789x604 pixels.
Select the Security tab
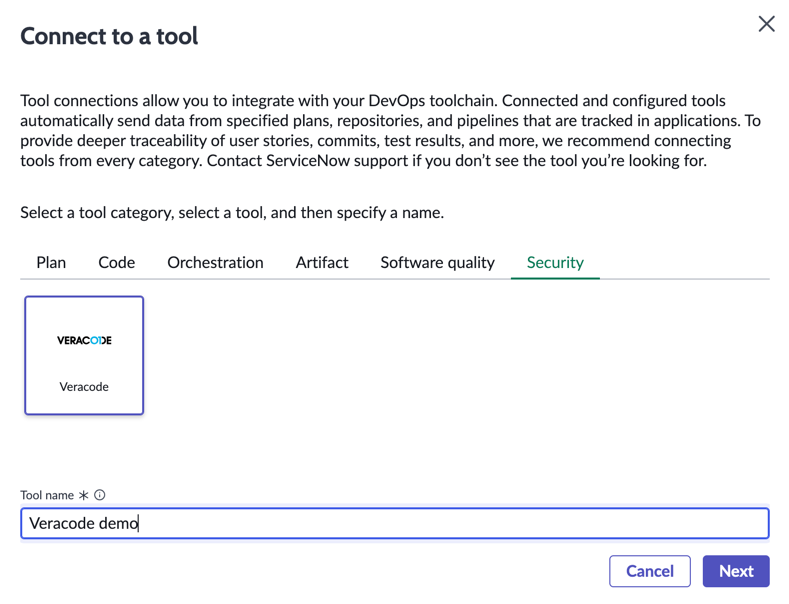pyautogui.click(x=555, y=263)
